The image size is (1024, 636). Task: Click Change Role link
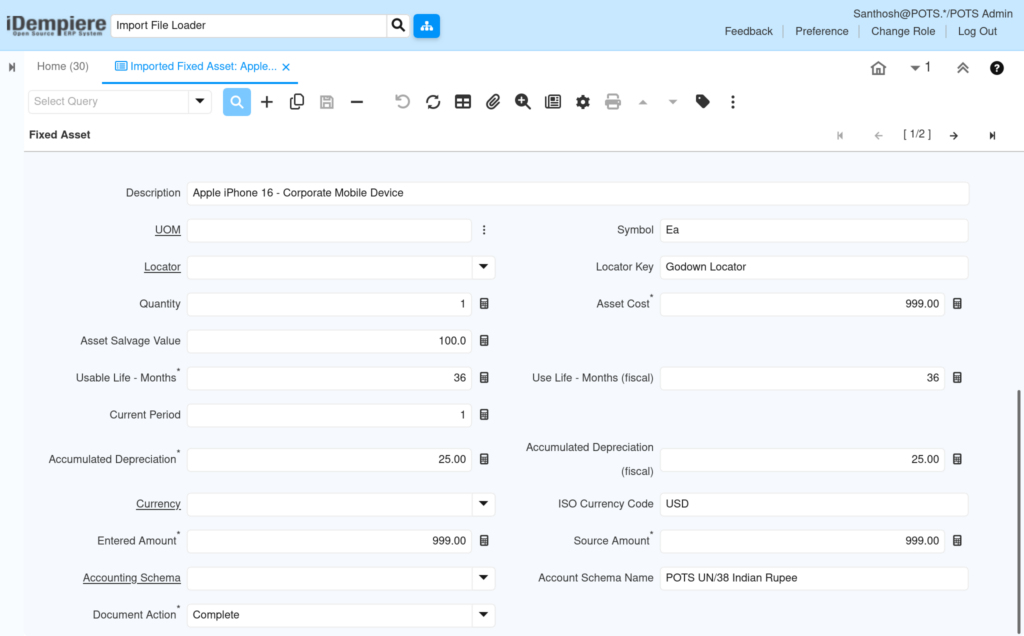pyautogui.click(x=903, y=31)
